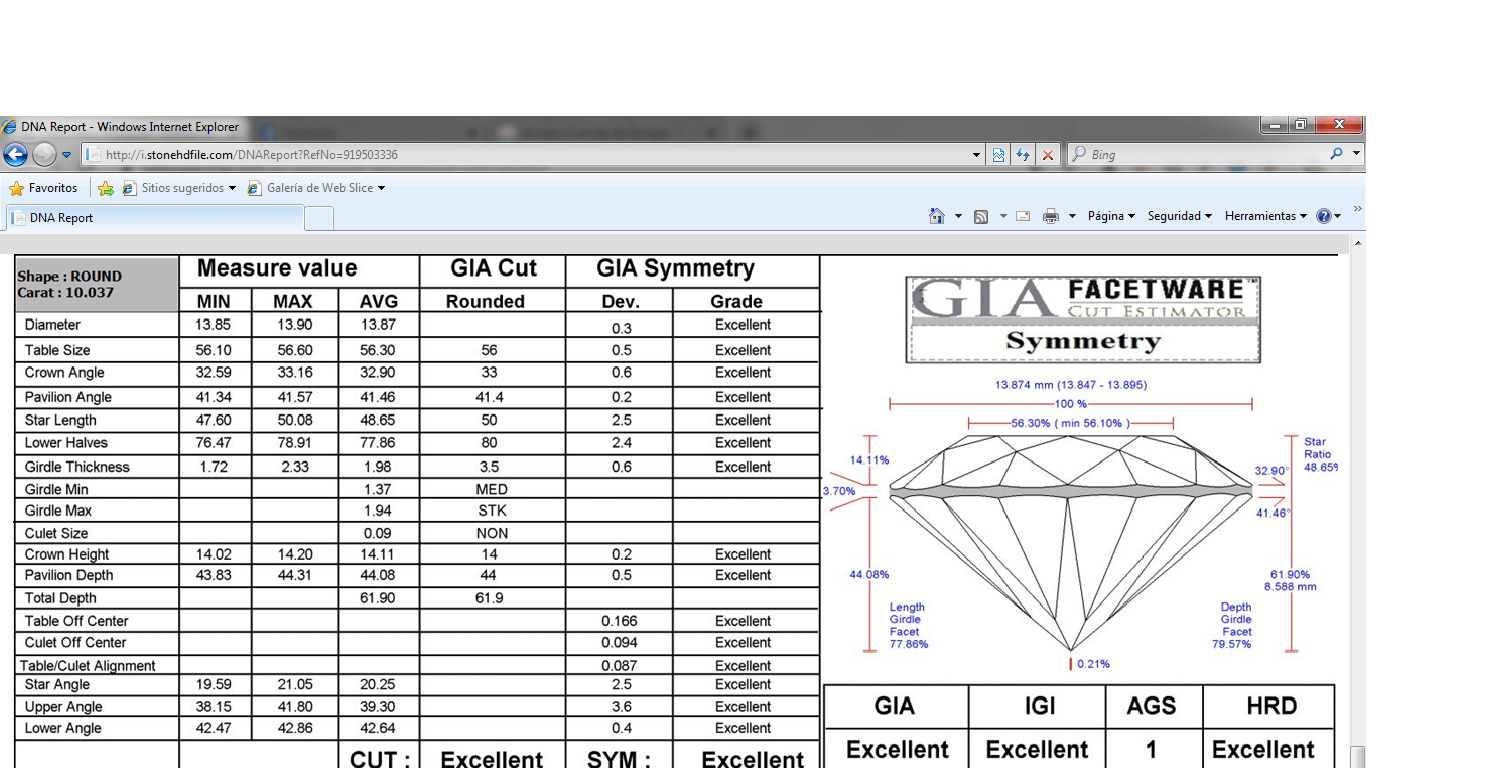Screen dimensions: 1504x768
Task: Go to Home page icon
Action: (937, 216)
